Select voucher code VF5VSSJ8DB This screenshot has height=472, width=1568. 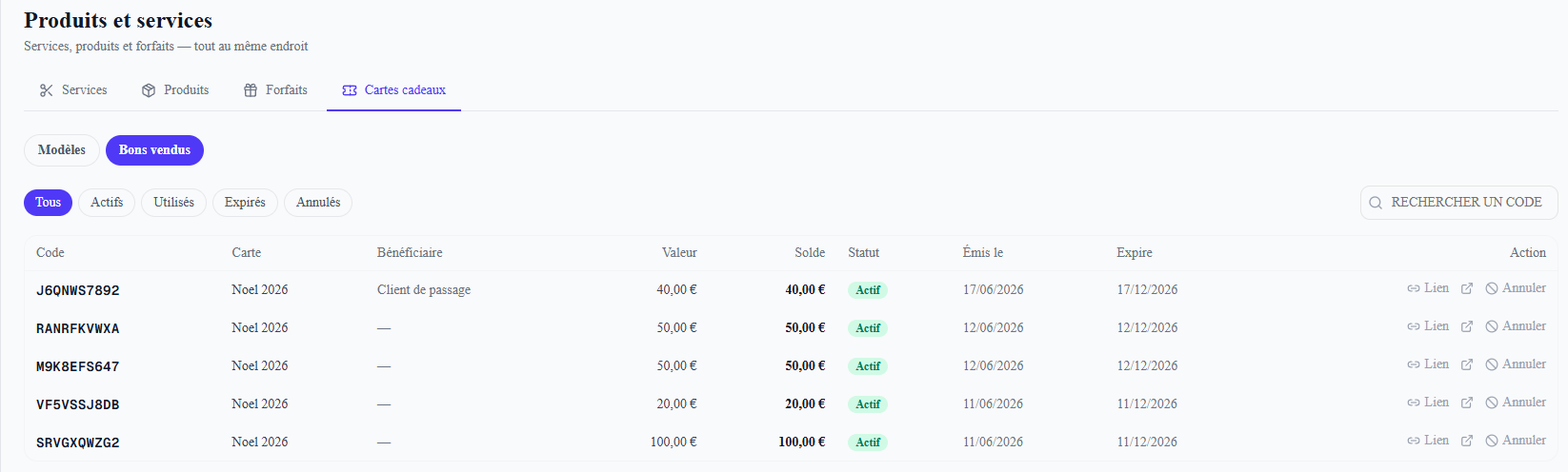tap(78, 404)
